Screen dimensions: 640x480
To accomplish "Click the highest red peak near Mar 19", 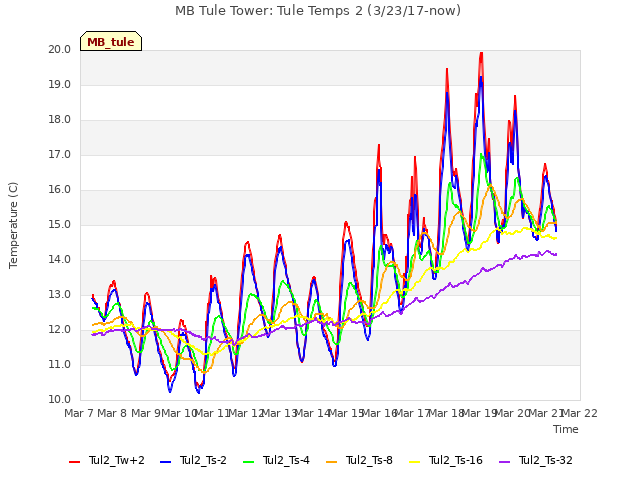I will pos(482,53).
